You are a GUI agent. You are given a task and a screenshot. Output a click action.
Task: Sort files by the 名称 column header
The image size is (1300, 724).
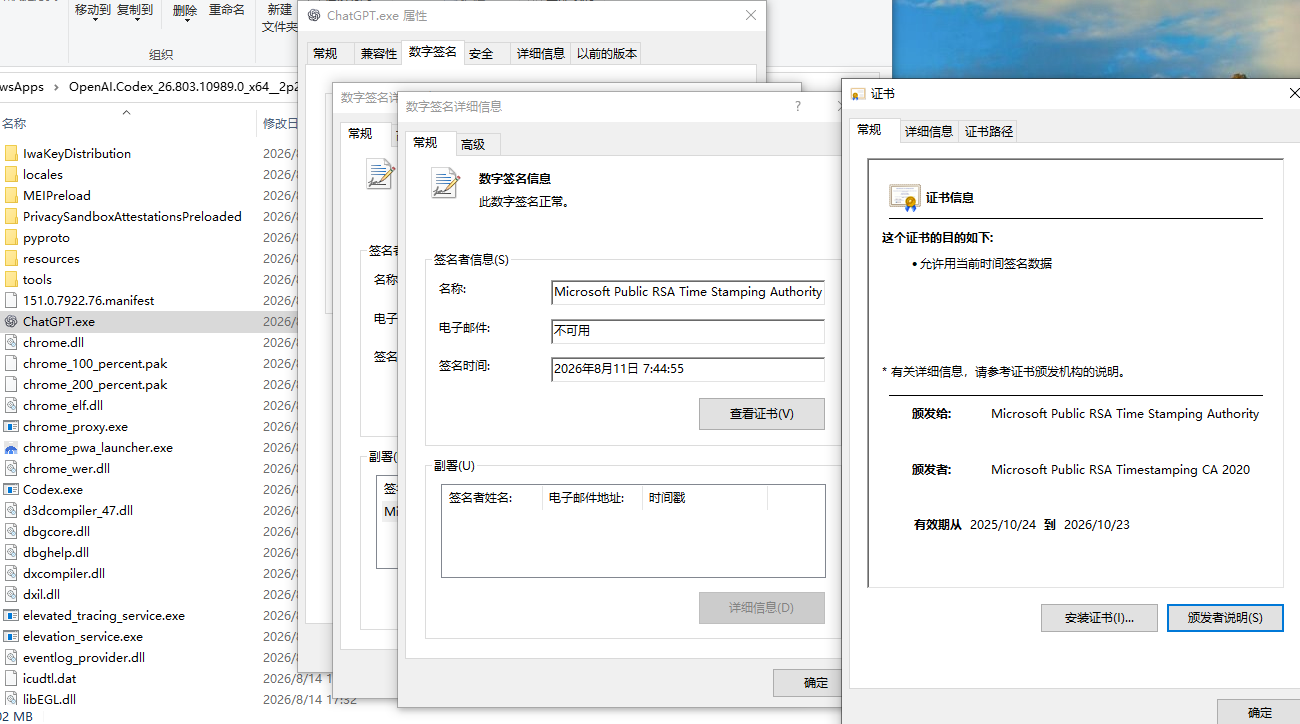pos(14,123)
